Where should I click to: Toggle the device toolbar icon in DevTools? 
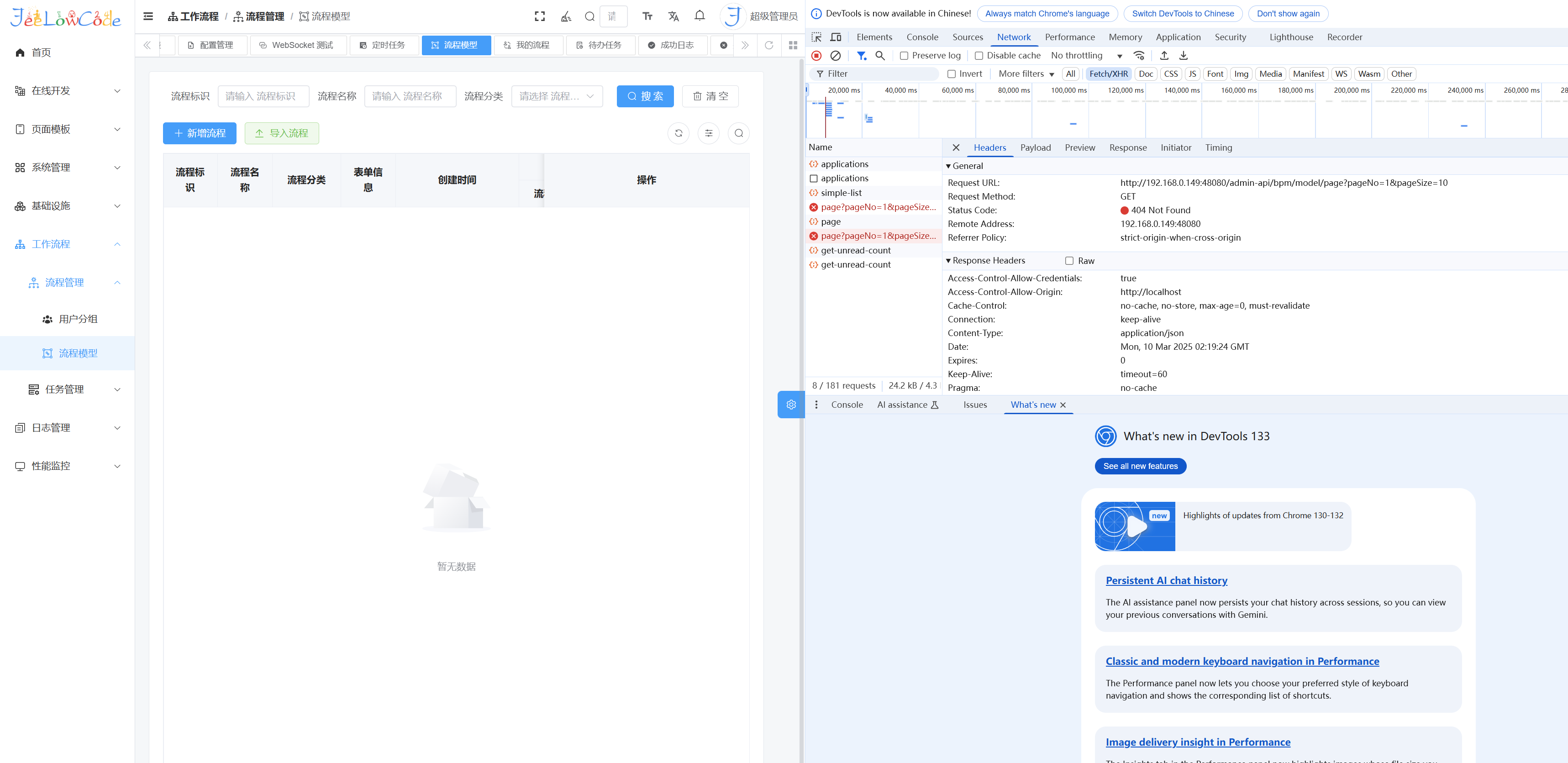[836, 37]
